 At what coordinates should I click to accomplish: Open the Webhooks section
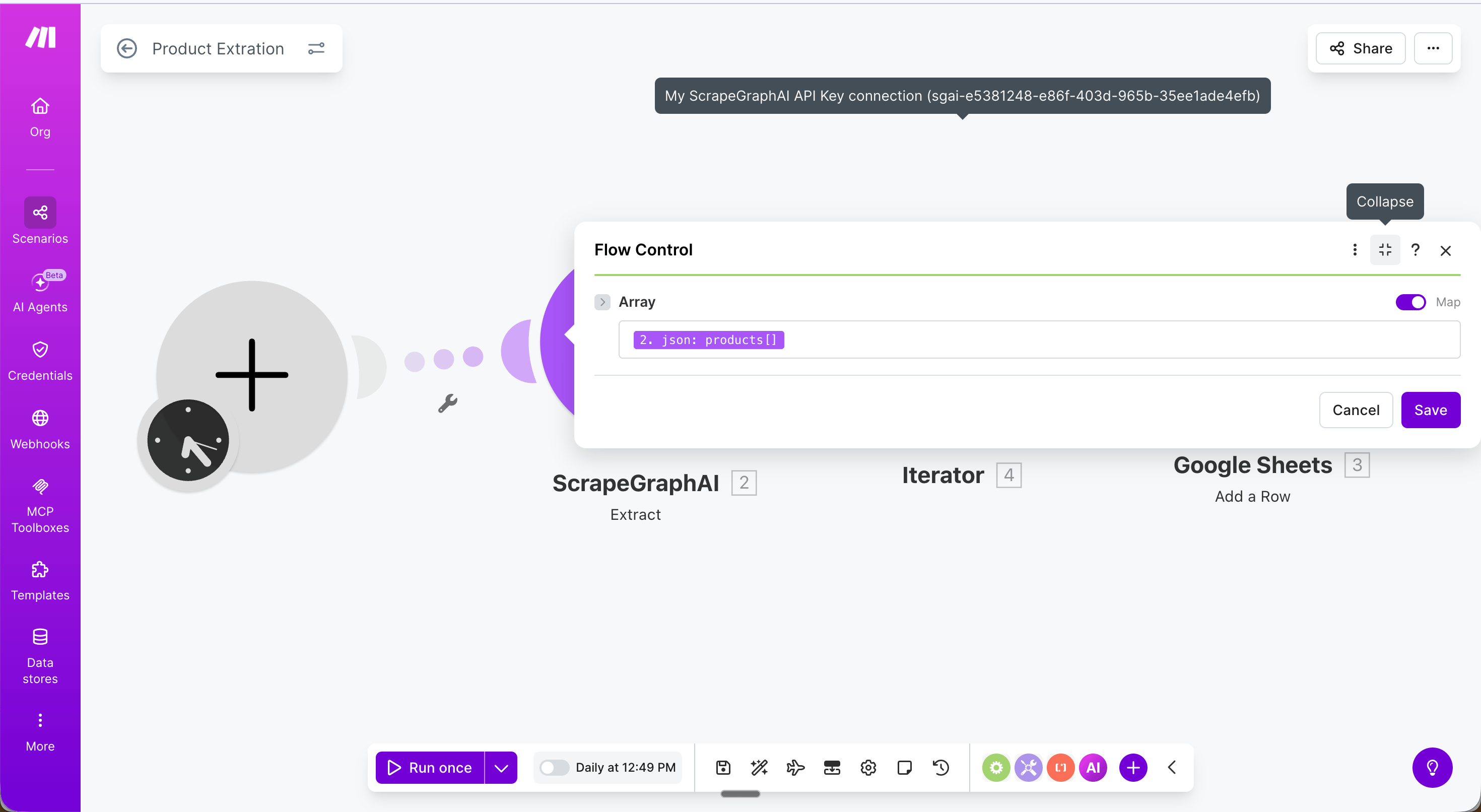tap(40, 430)
